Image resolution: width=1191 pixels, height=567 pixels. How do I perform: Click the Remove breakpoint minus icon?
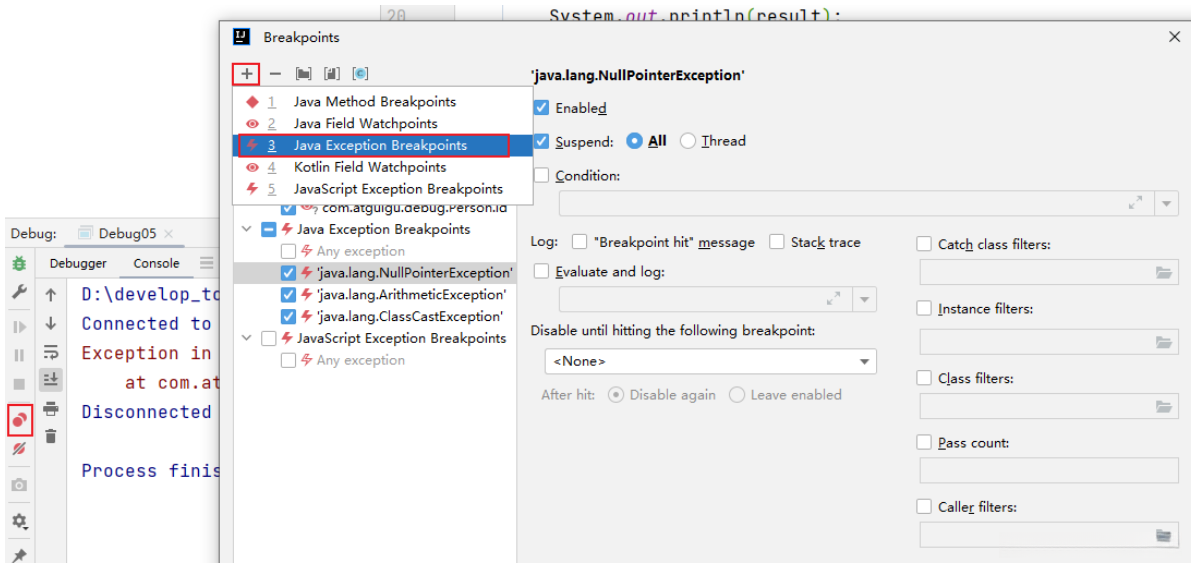[276, 74]
